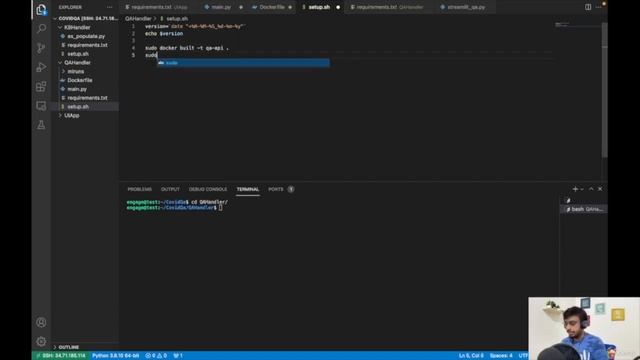Switch to the Dockerfile editor tab
Viewport: 640px width, 360px height.
(x=272, y=7)
